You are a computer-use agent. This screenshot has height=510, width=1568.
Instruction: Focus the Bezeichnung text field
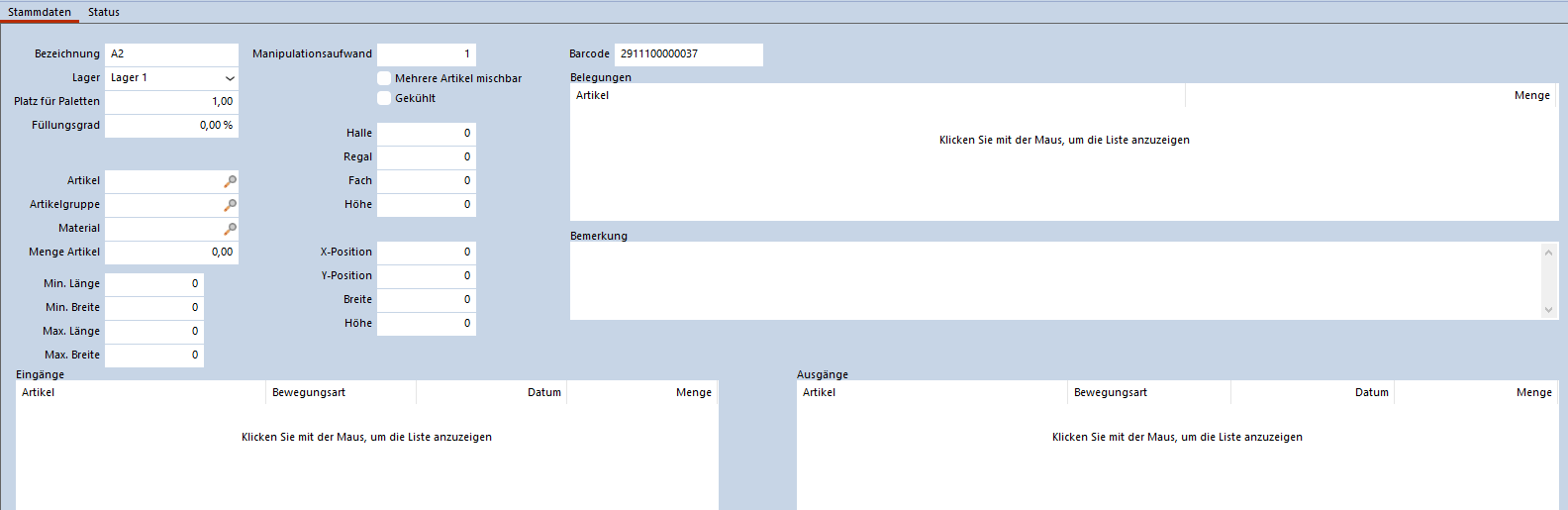(171, 54)
